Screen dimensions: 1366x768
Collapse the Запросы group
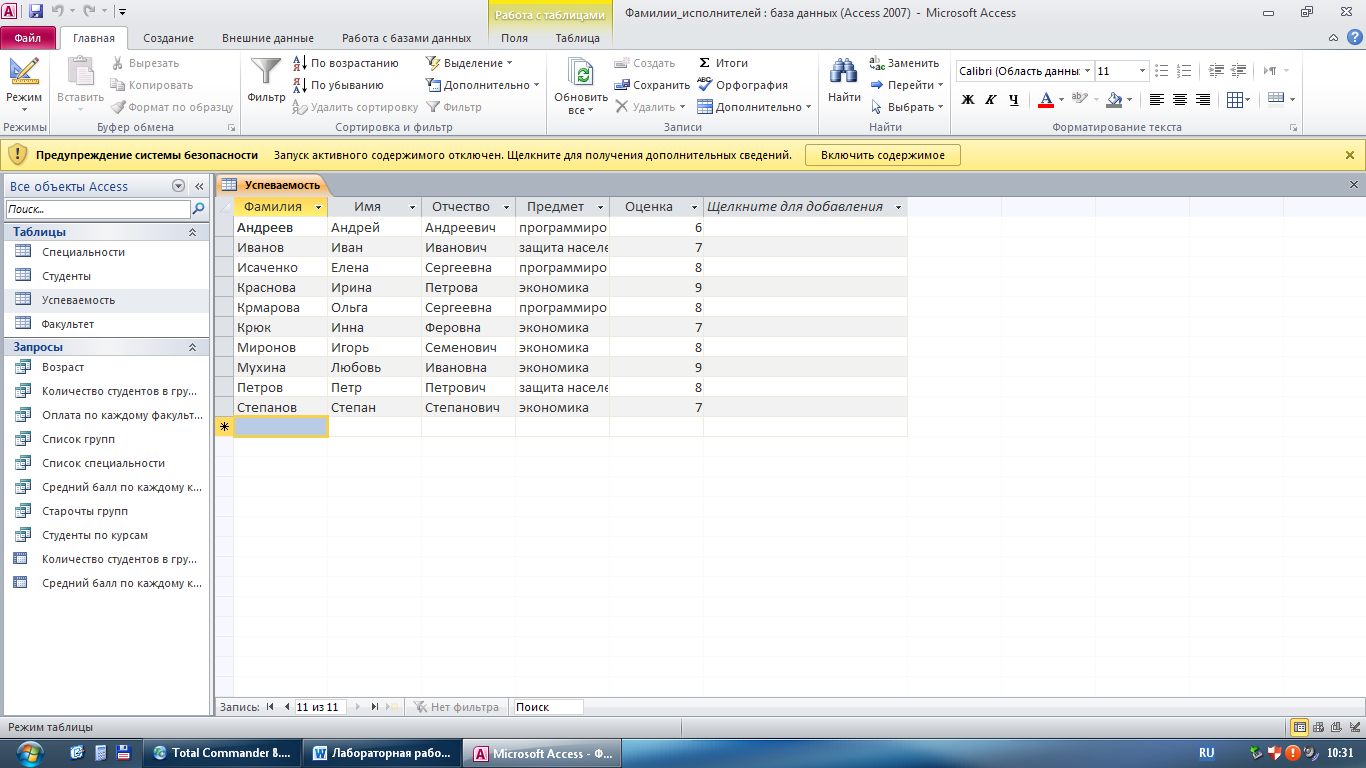coord(192,347)
